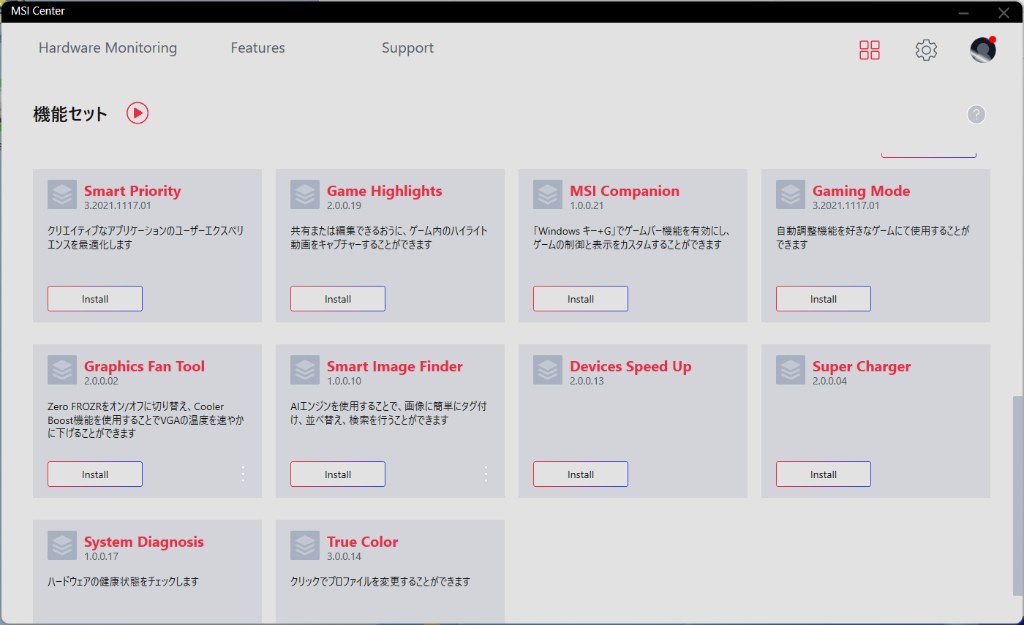Install the Game Highlights feature
Viewport: 1024px width, 625px height.
click(x=338, y=298)
